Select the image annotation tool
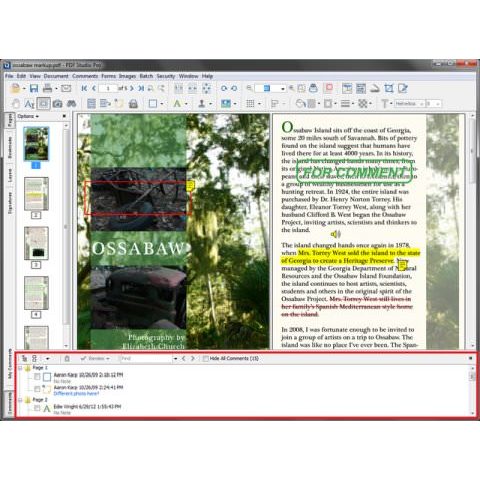 (x=226, y=104)
